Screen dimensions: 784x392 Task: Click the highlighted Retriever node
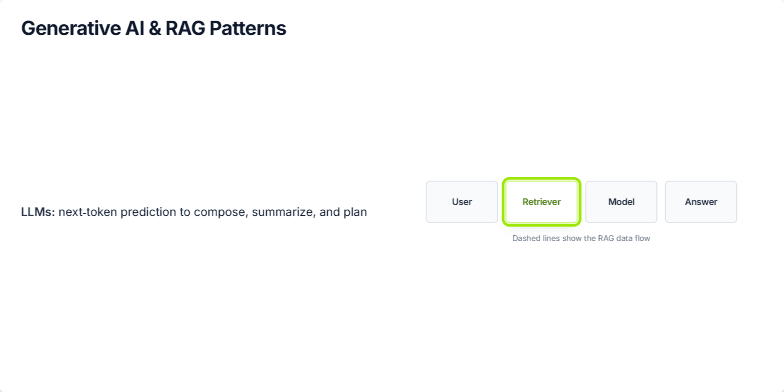pyautogui.click(x=542, y=202)
